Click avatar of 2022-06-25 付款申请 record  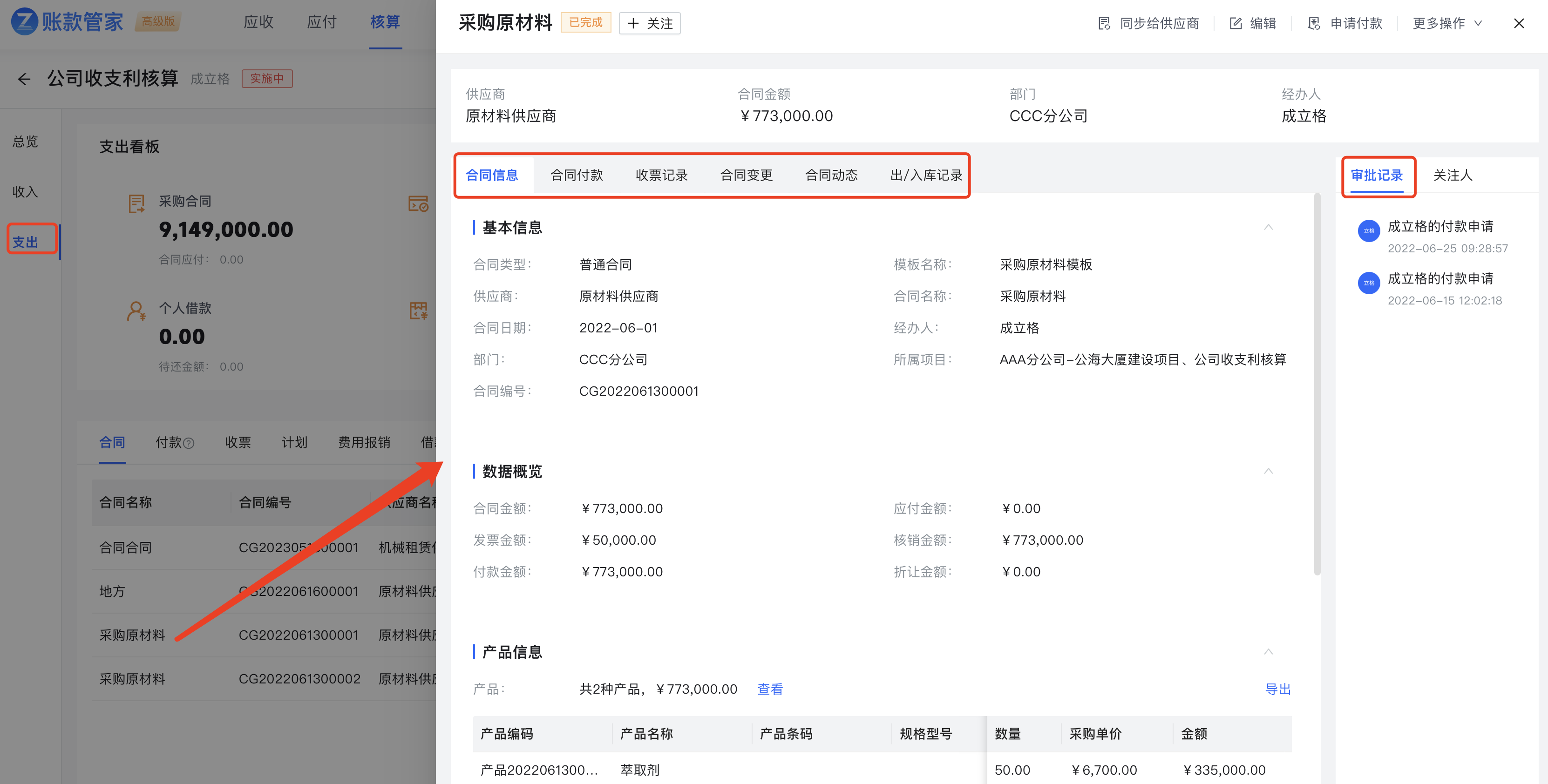coord(1368,231)
